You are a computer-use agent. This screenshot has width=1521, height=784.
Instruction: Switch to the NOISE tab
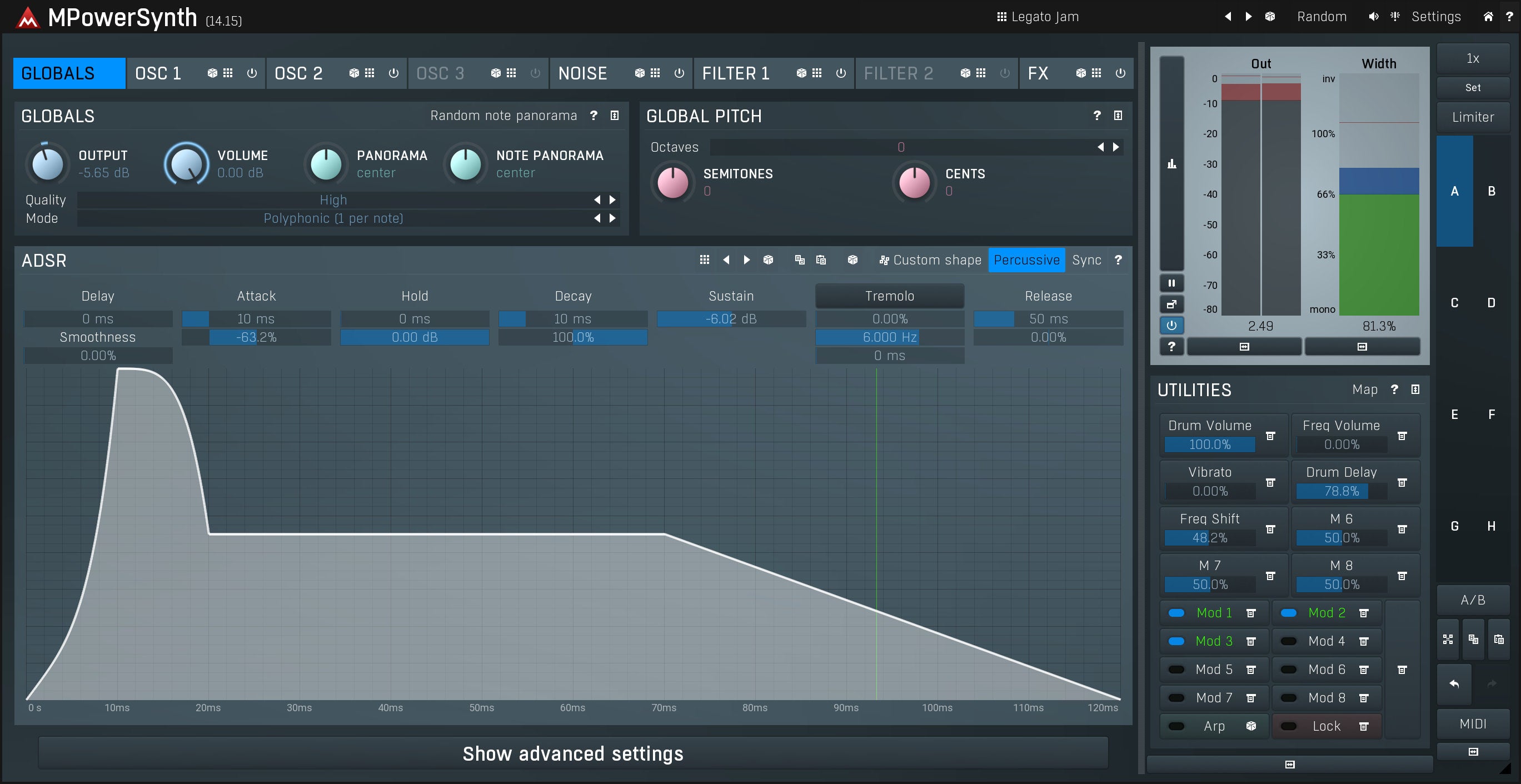tap(582, 73)
